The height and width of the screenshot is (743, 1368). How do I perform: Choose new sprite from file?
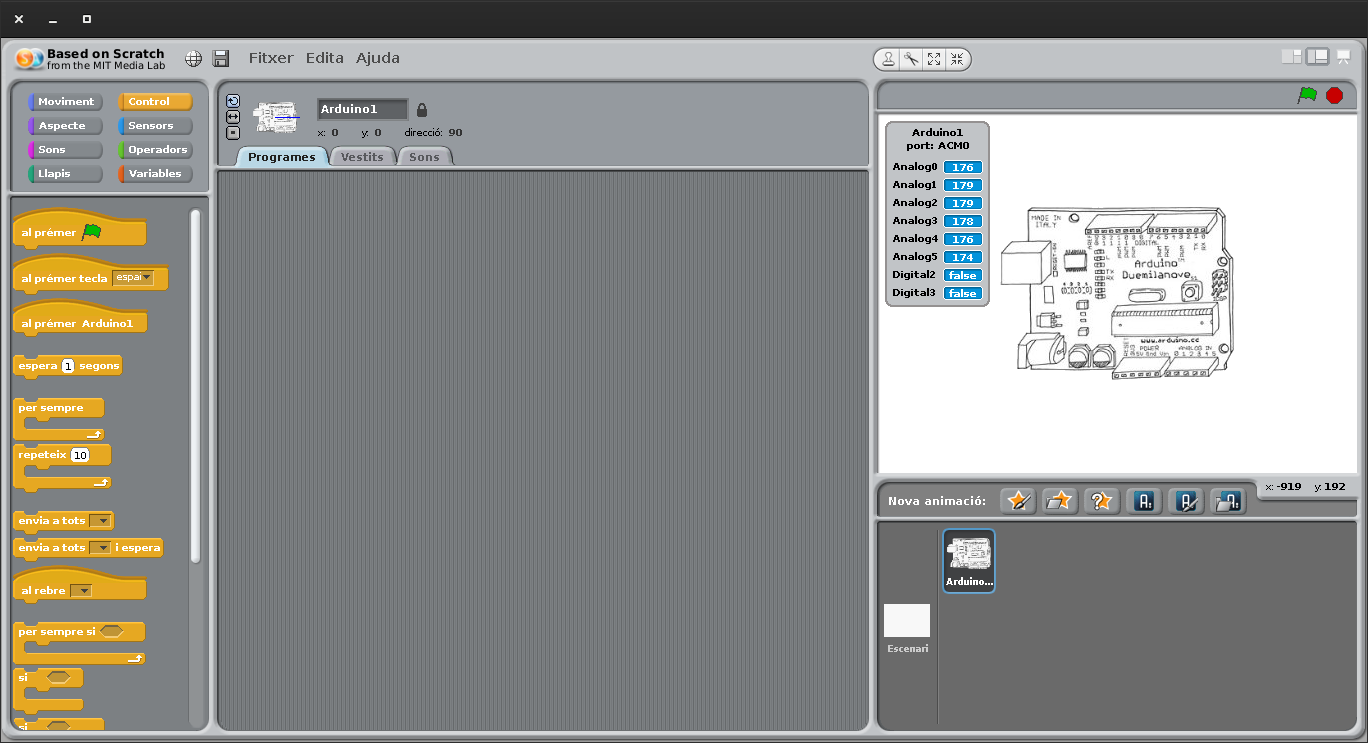(1059, 501)
